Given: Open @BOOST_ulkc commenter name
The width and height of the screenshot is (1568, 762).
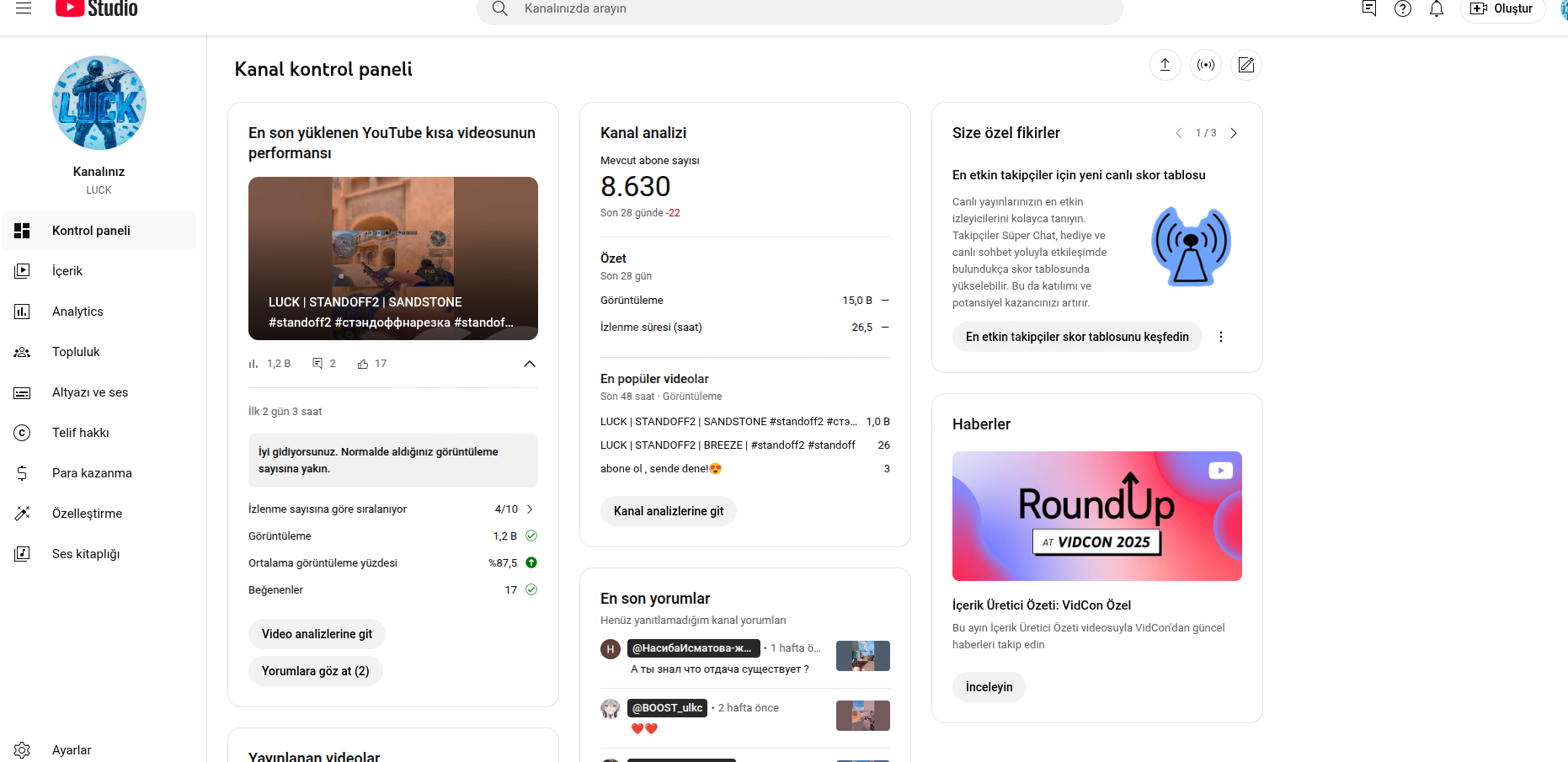Looking at the screenshot, I should point(667,708).
